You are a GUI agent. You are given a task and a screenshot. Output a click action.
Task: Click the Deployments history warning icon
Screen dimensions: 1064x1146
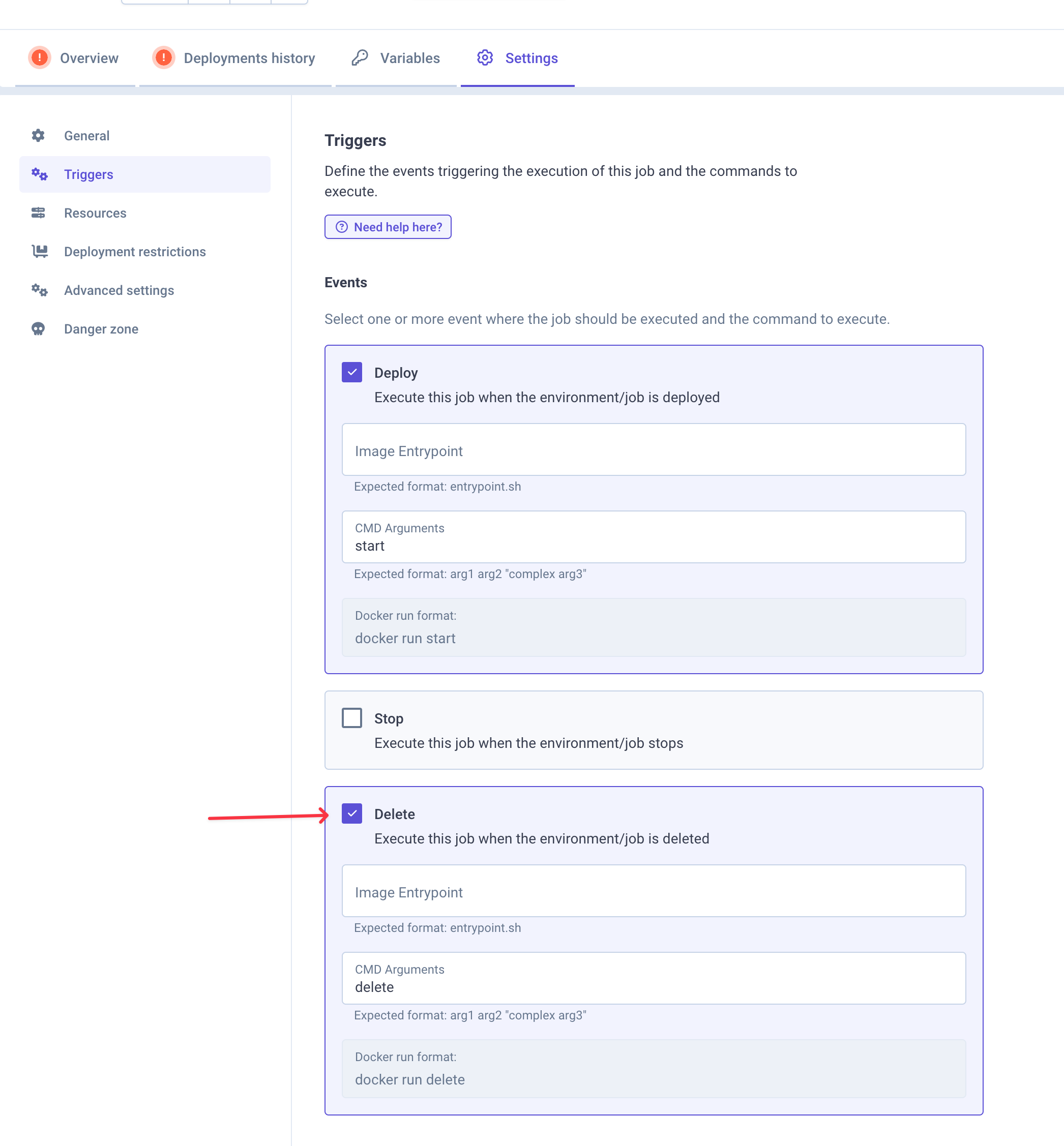(x=163, y=57)
